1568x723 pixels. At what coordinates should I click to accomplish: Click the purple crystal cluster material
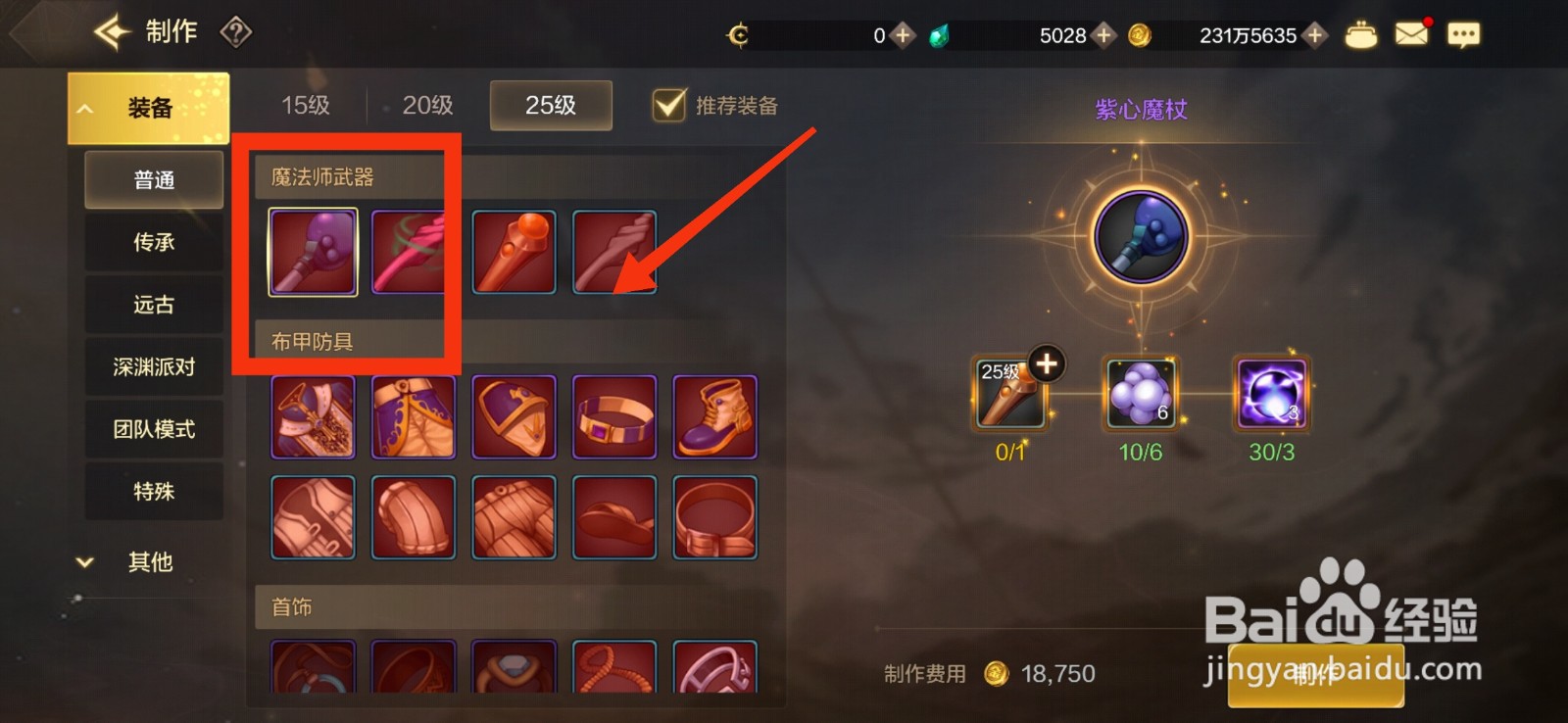coord(1141,394)
